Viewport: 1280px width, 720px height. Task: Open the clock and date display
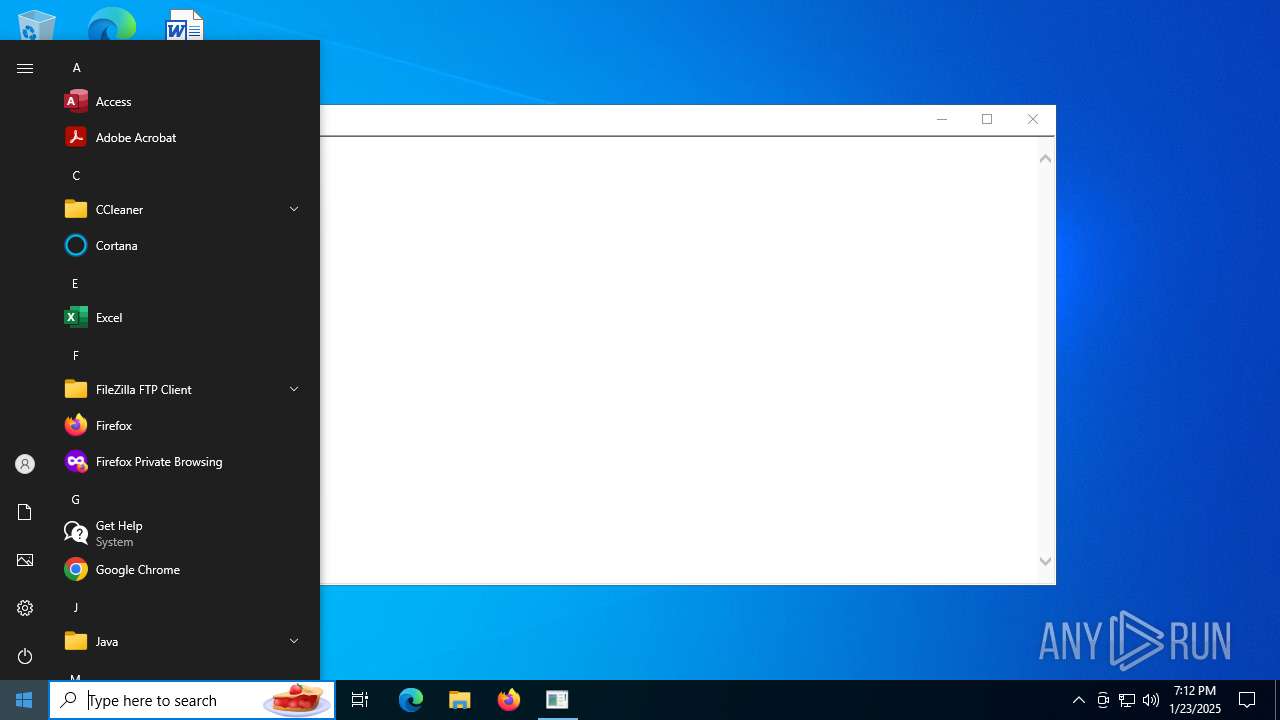1195,700
